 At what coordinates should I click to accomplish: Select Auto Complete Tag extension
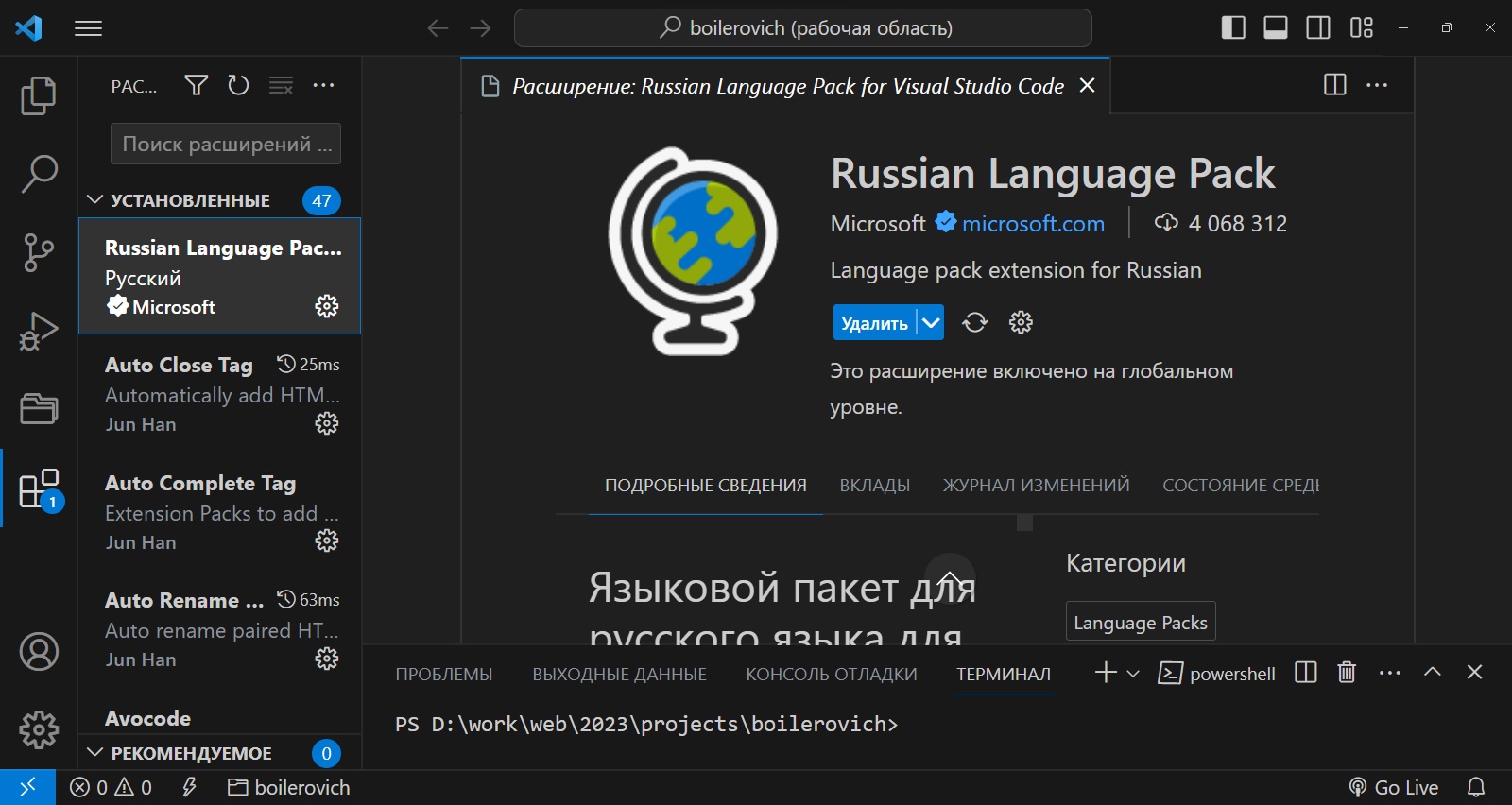(219, 511)
